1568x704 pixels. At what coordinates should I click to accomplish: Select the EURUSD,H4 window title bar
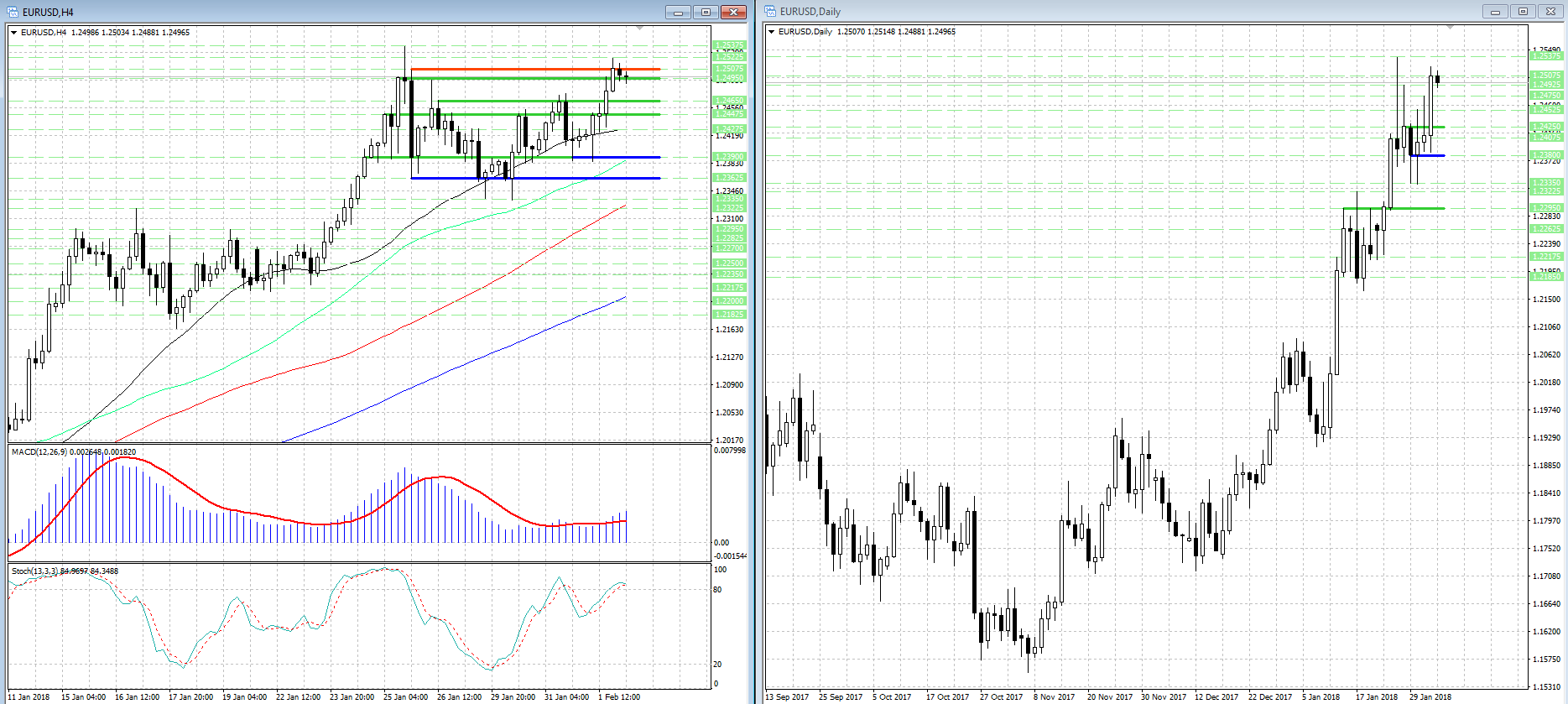point(336,12)
